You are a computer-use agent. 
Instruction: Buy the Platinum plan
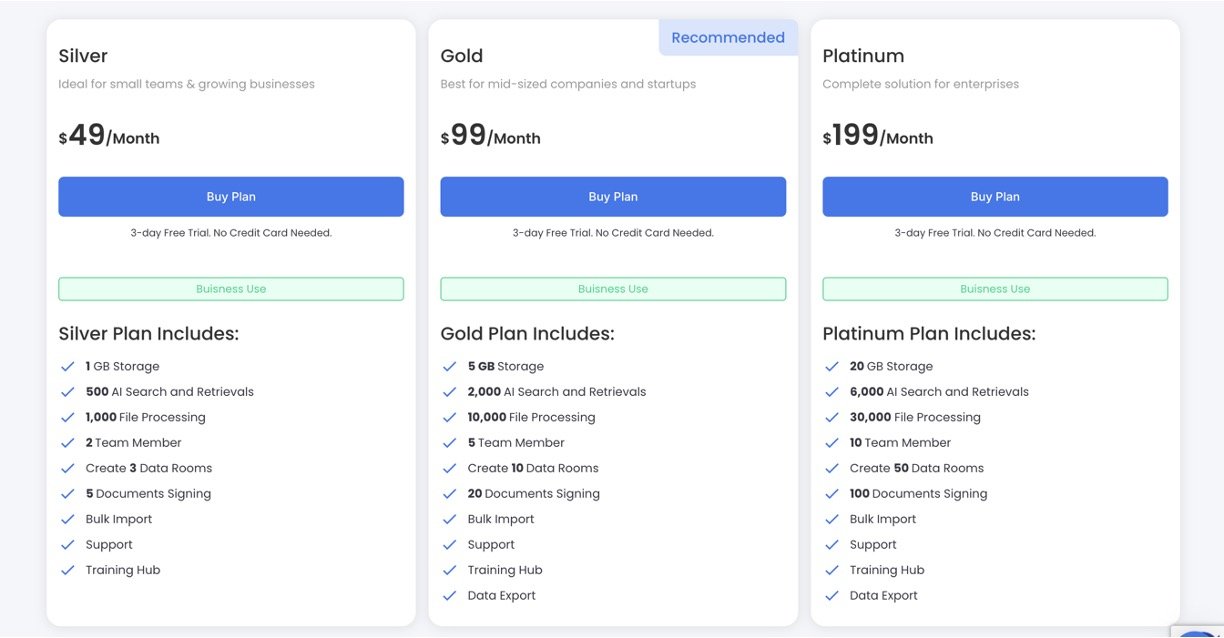coord(995,197)
